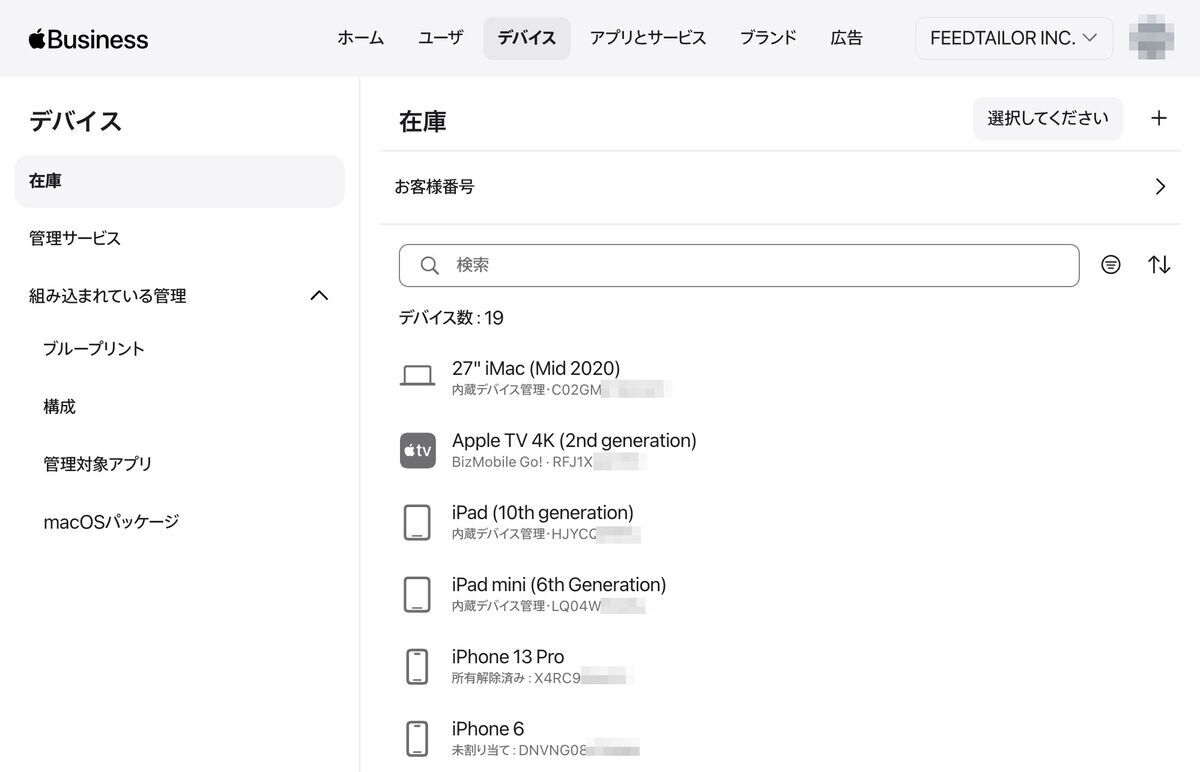Select iPad mini (6th Generation) row

[x=780, y=594]
